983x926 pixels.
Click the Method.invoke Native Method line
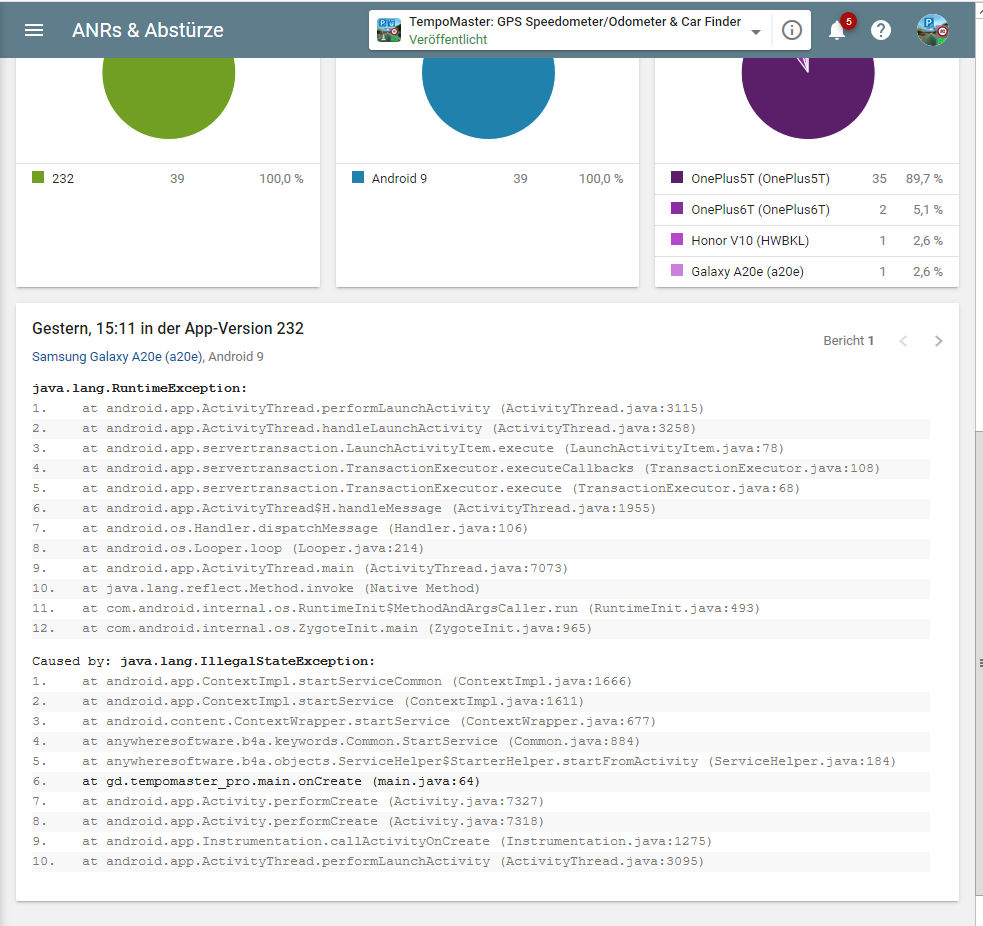pyautogui.click(x=481, y=588)
